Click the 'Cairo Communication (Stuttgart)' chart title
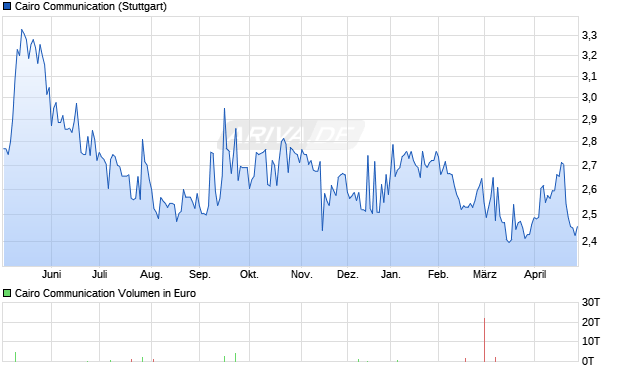 point(91,6)
